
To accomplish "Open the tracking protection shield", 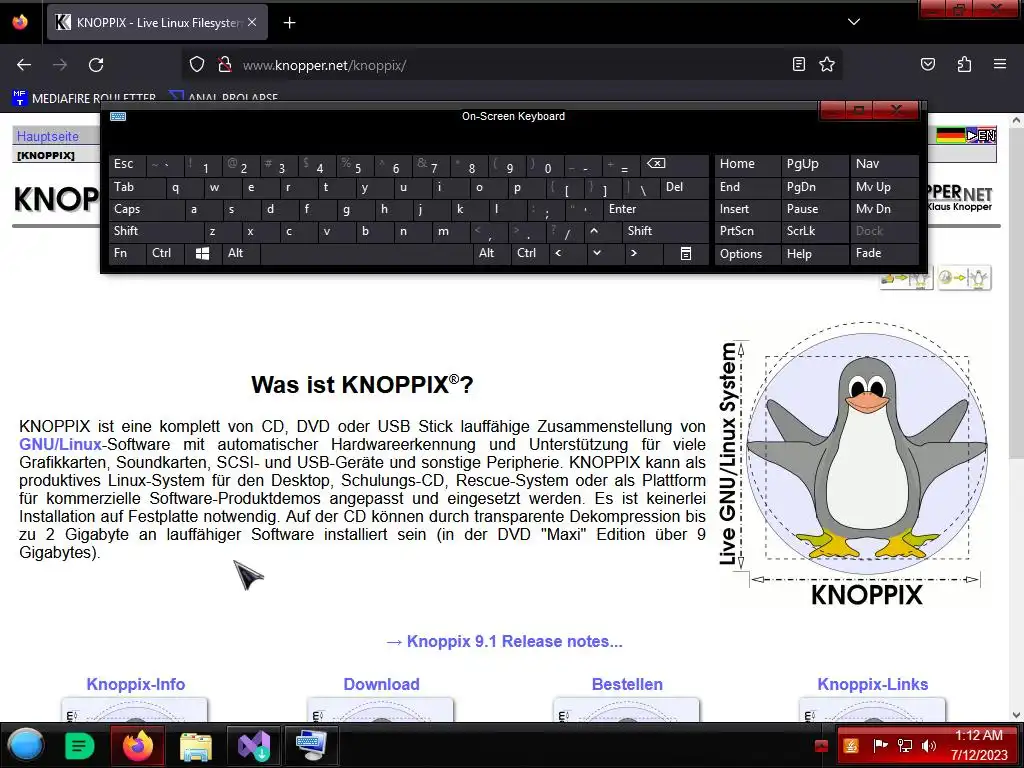I will 197,65.
